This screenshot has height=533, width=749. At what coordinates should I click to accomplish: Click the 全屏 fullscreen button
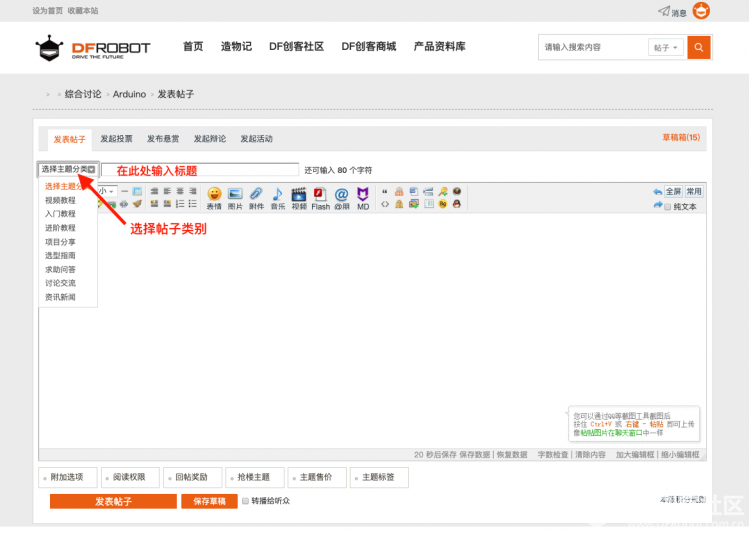(674, 192)
